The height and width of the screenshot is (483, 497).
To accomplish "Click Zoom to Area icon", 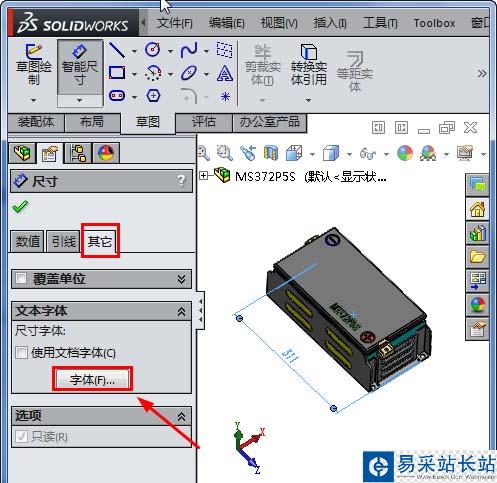I will tap(224, 153).
